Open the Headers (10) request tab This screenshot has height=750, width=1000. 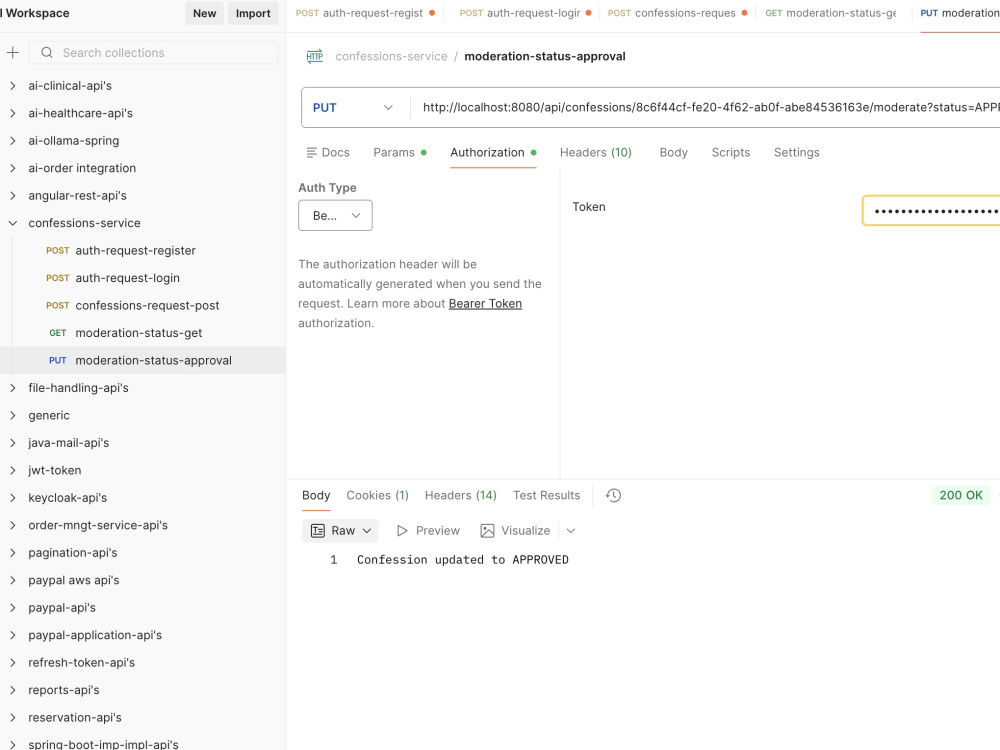click(x=596, y=152)
